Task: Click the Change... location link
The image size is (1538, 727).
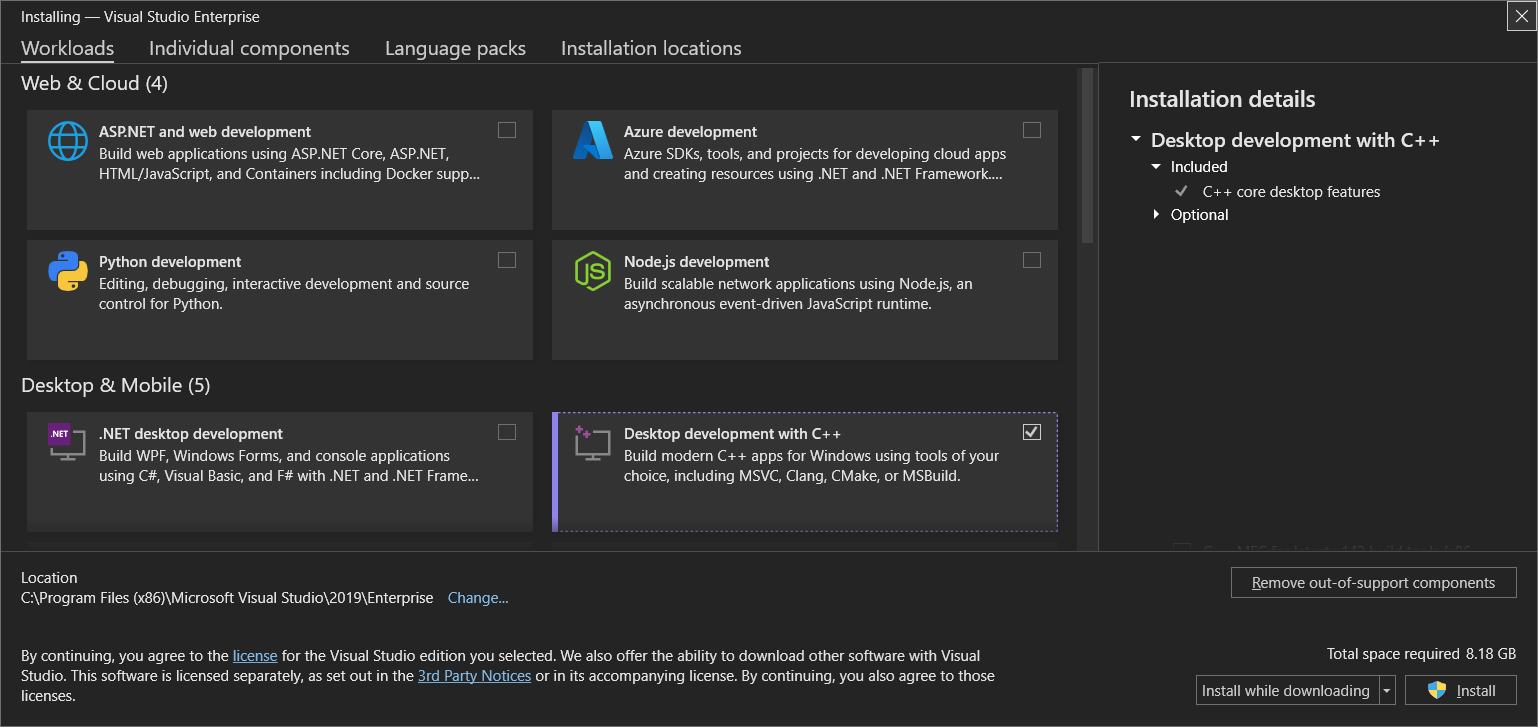Action: click(x=478, y=598)
